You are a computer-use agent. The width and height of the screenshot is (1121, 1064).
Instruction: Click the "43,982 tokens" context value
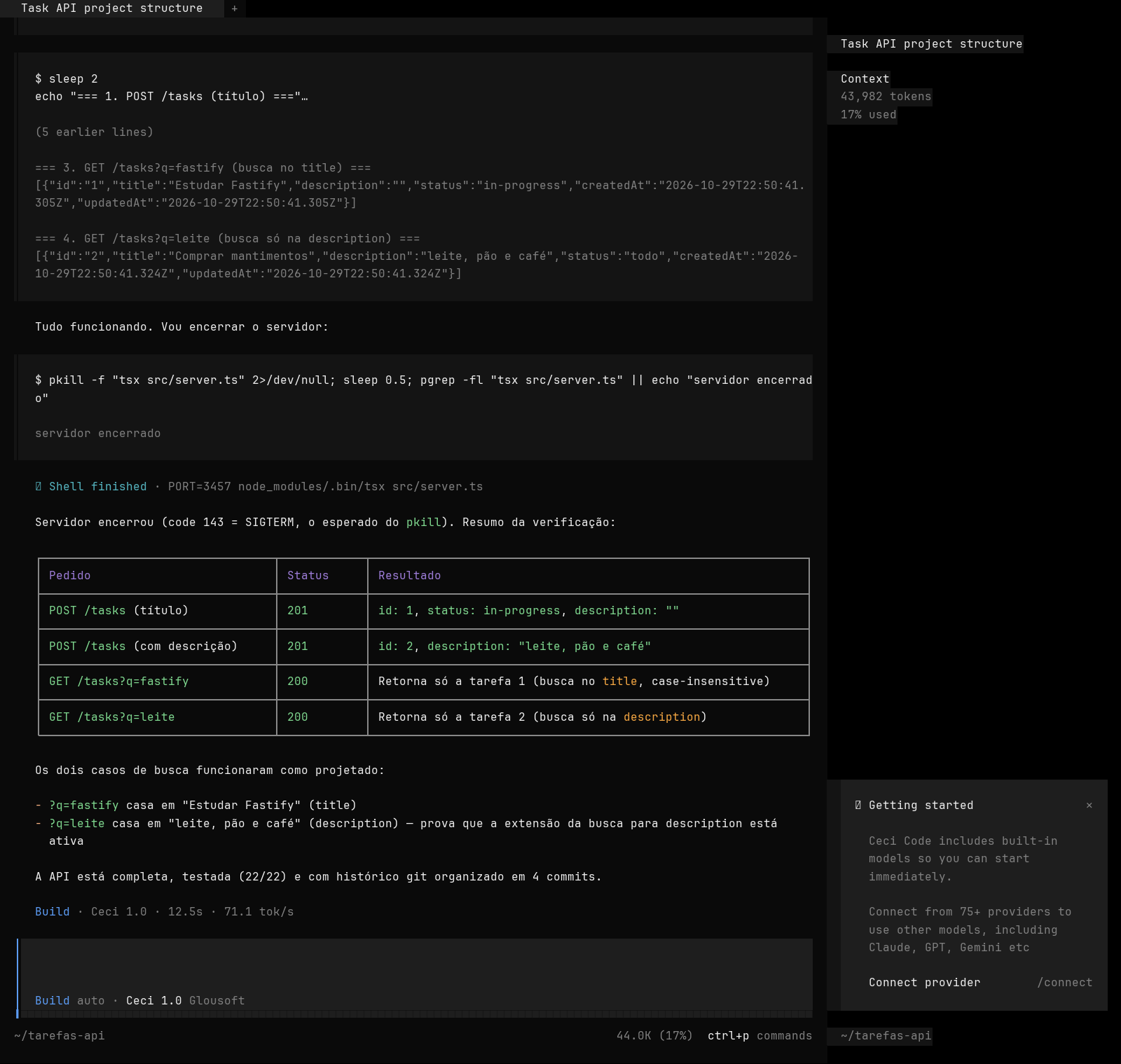886,97
